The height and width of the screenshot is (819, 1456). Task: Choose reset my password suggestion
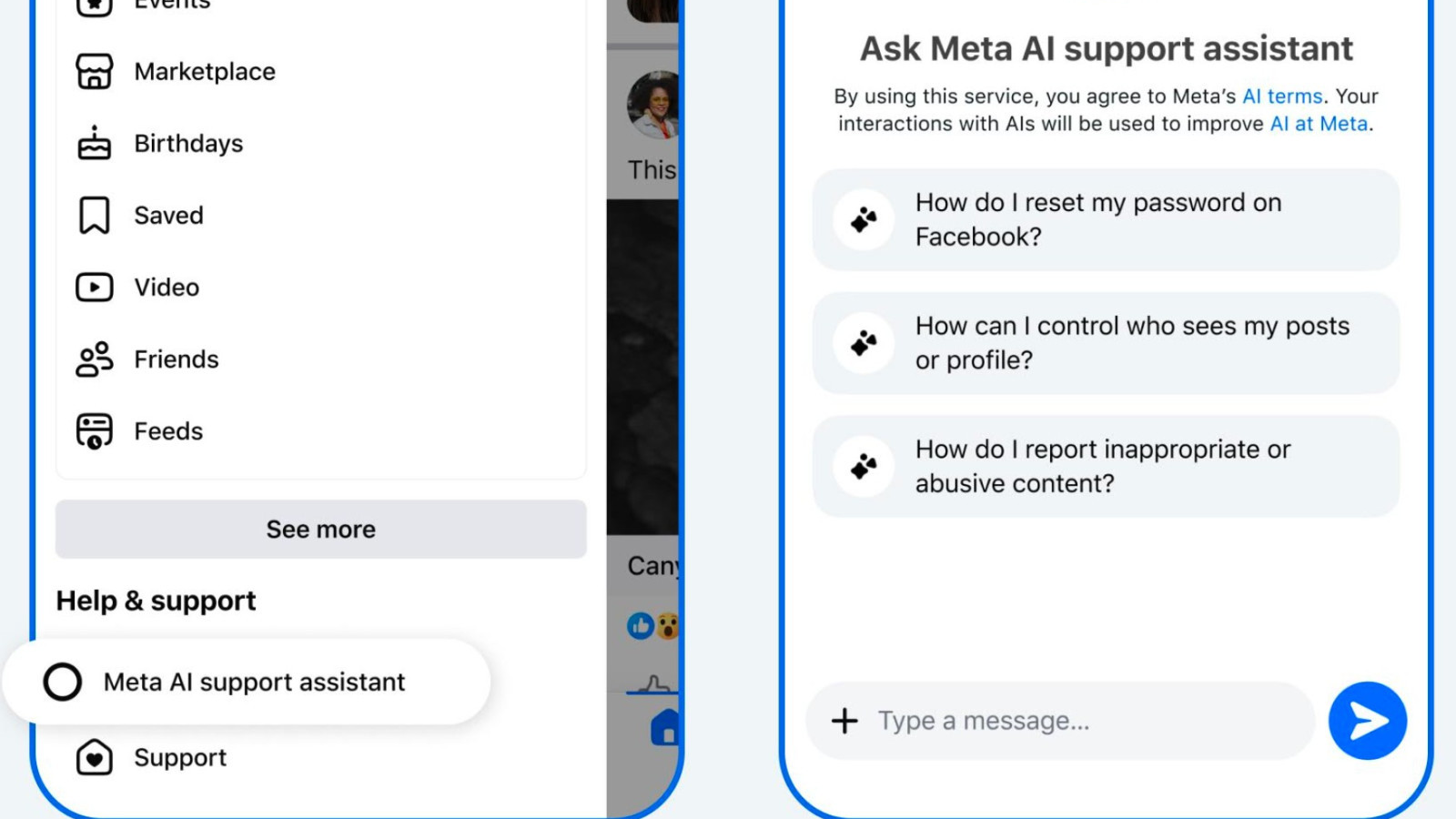click(1106, 219)
